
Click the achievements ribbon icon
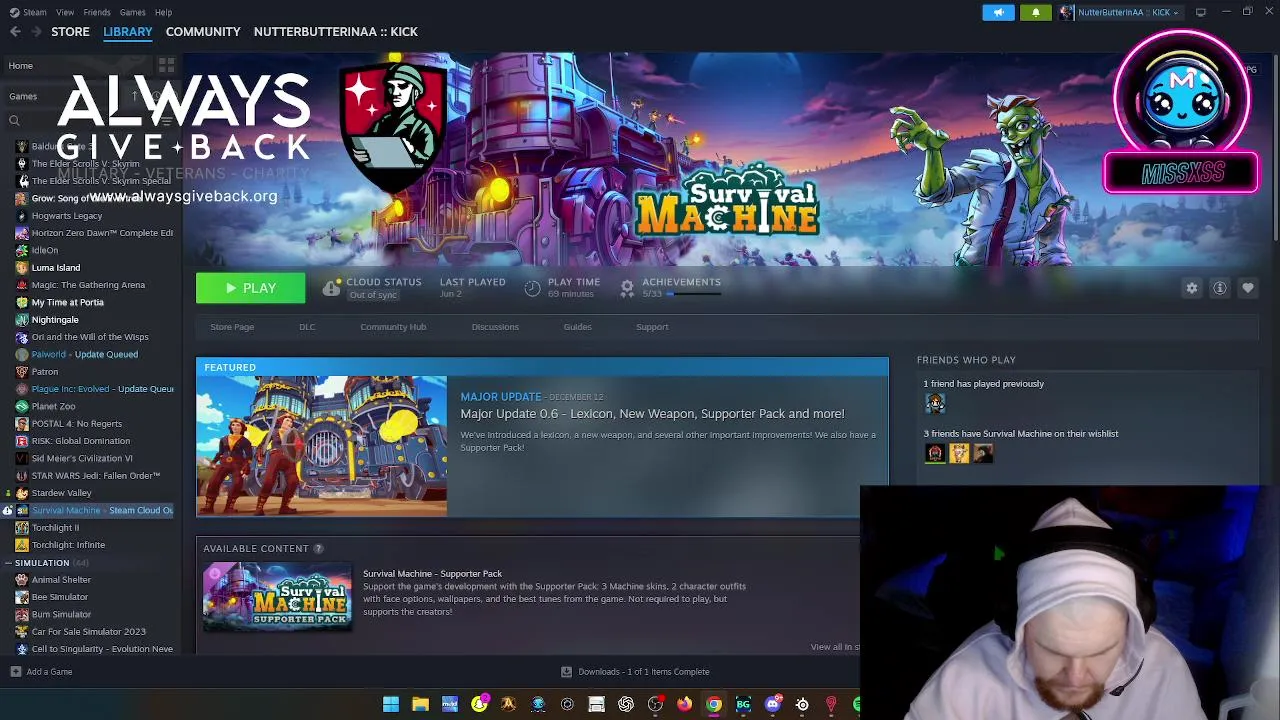click(627, 288)
